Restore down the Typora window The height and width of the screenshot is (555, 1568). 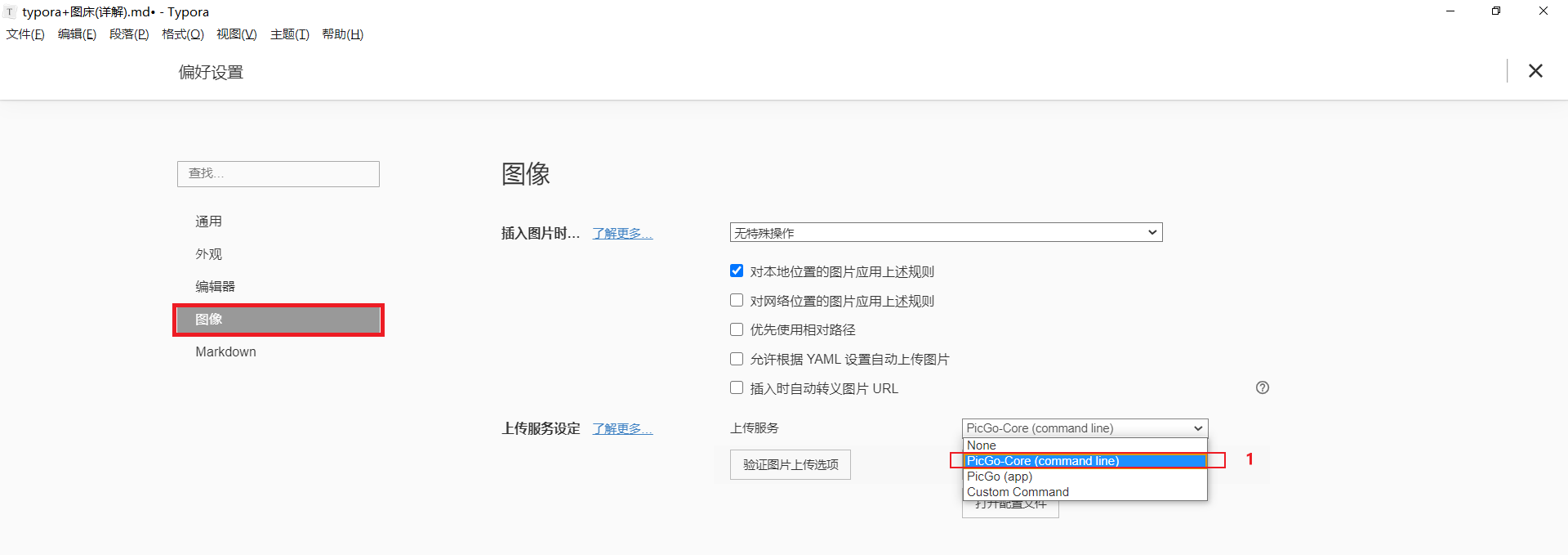1496,11
